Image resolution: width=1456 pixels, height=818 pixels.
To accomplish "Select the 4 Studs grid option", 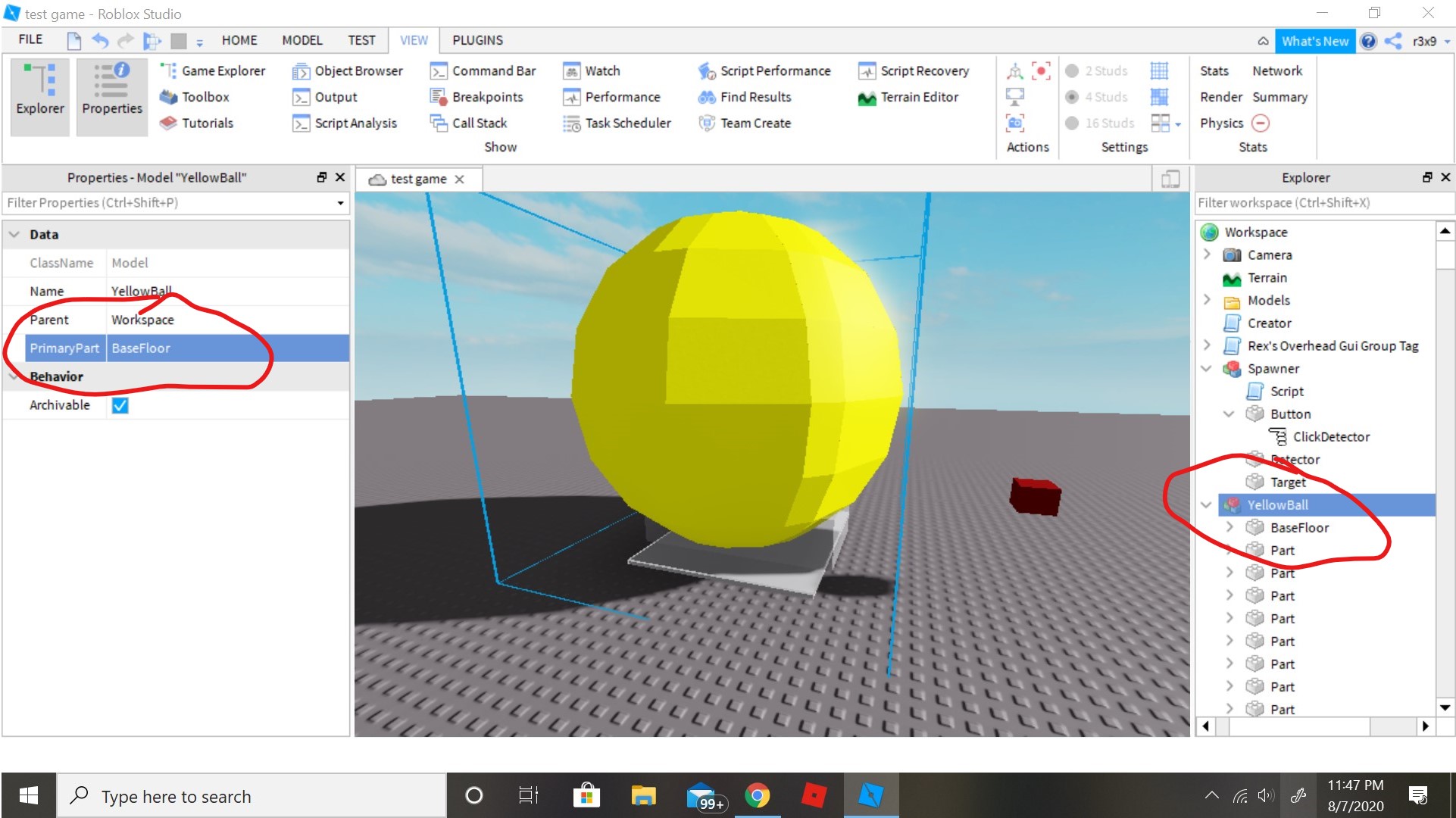I will (1097, 97).
